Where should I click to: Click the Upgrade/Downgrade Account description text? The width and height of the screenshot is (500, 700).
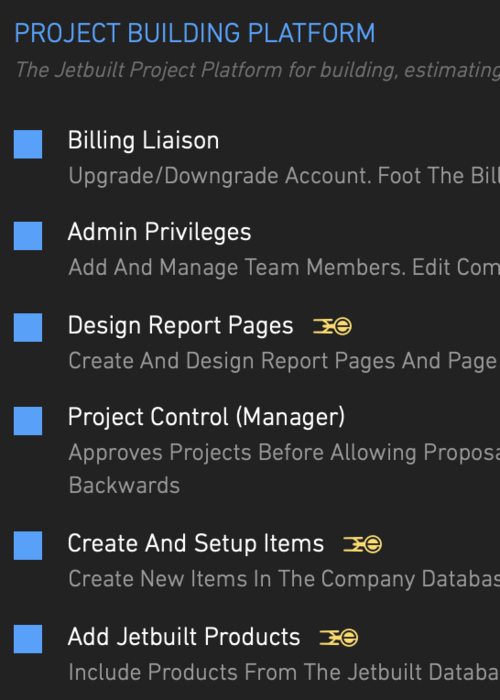coord(284,176)
